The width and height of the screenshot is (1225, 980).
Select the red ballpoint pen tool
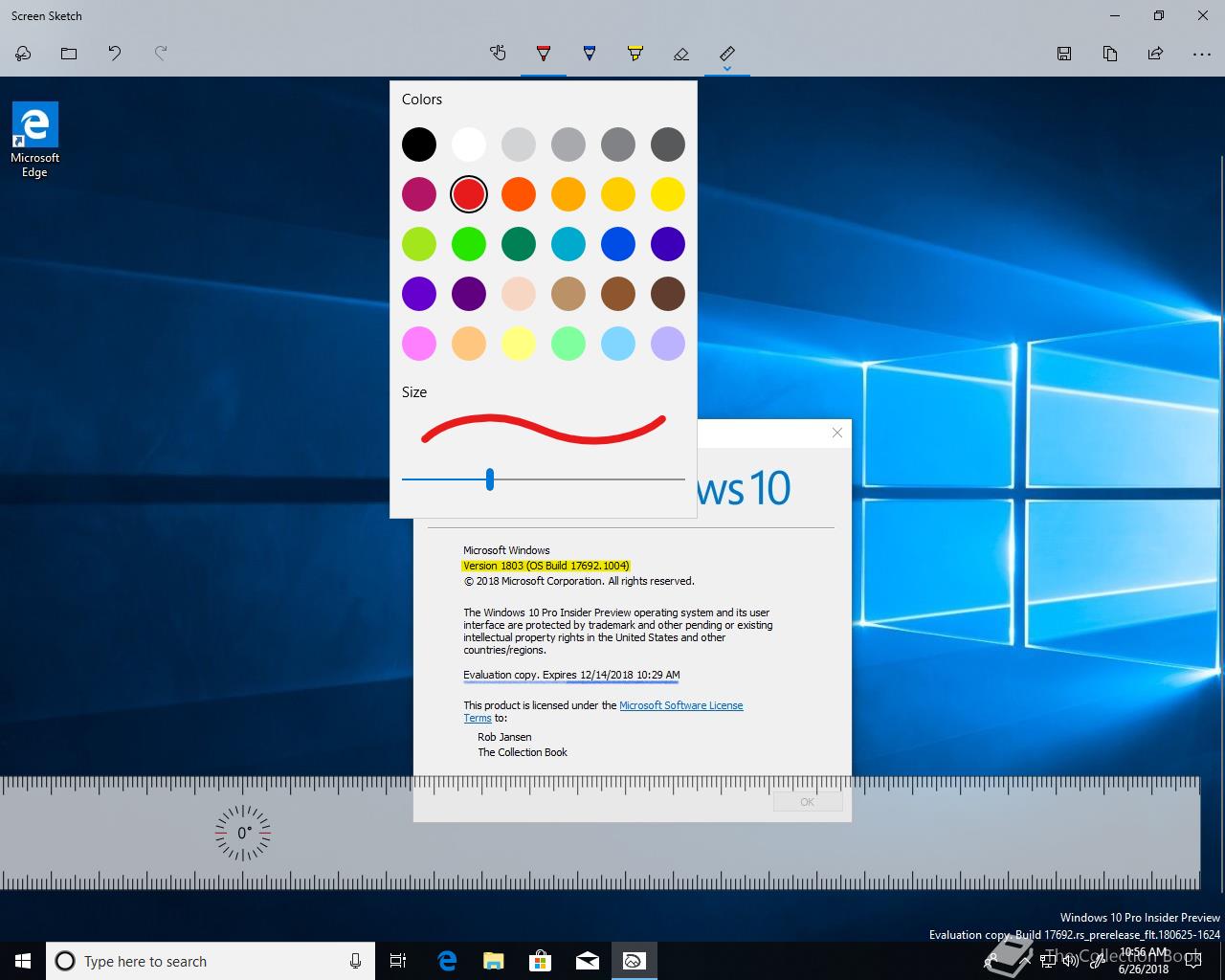point(544,54)
